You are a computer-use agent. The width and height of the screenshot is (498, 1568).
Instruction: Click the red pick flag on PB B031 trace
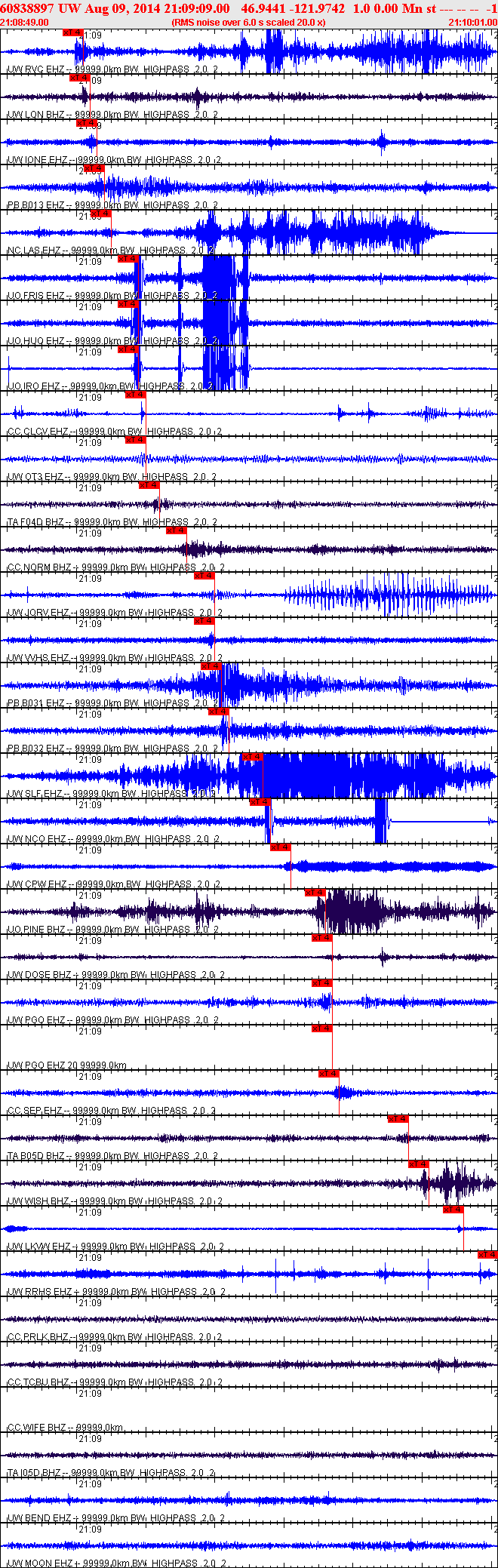[x=211, y=666]
